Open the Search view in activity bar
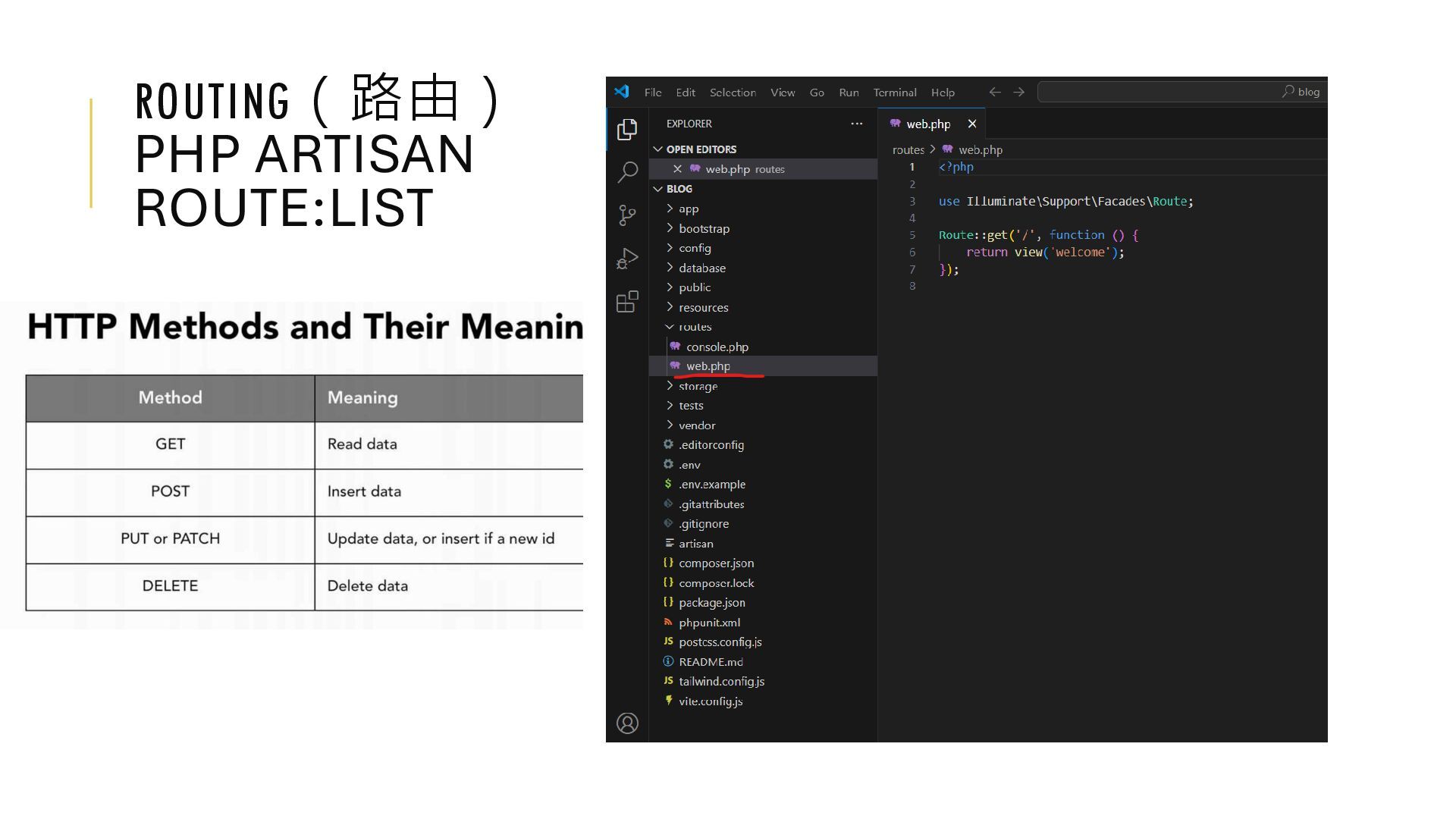The width and height of the screenshot is (1456, 819). [627, 172]
